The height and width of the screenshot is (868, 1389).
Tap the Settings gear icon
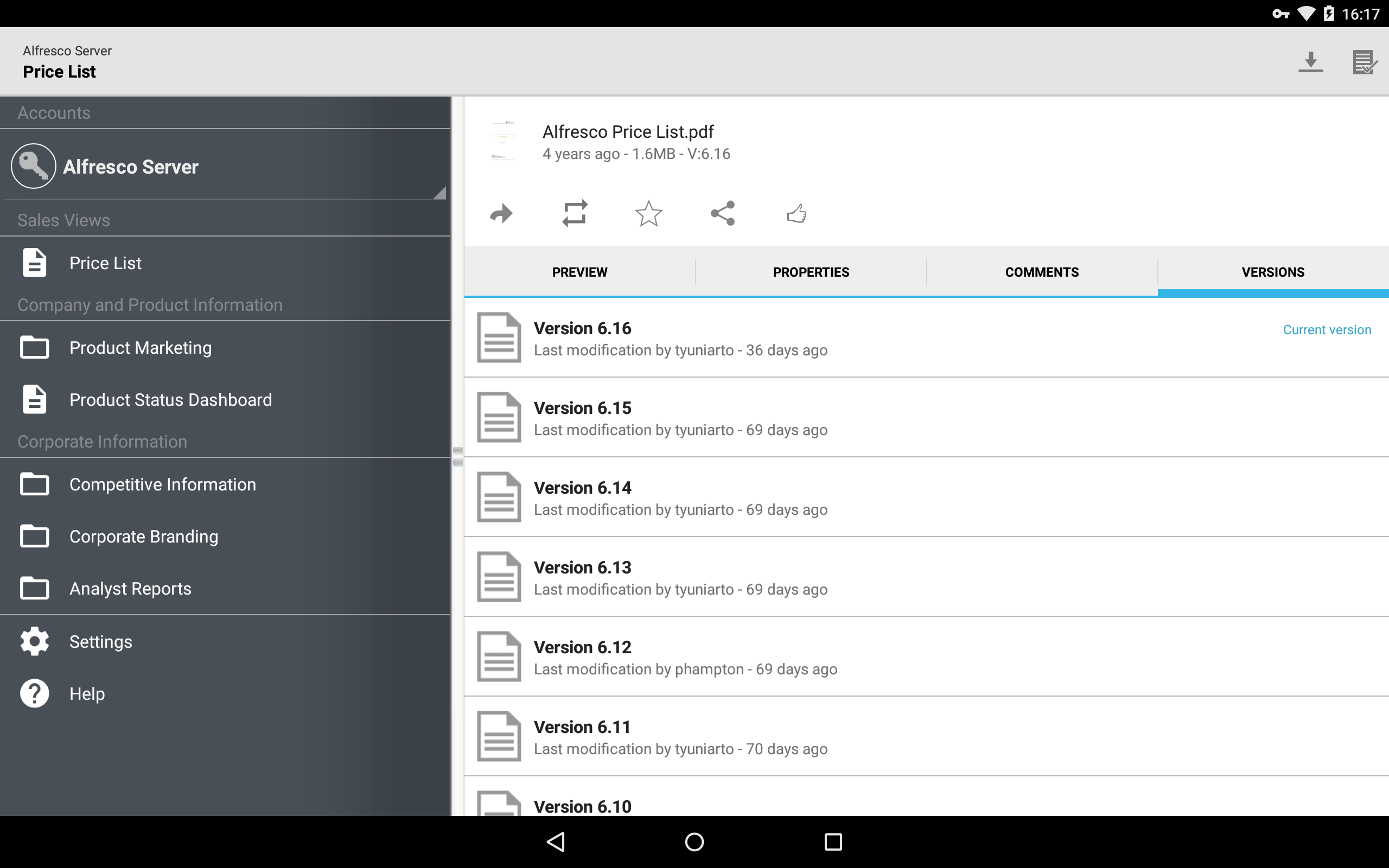point(34,641)
